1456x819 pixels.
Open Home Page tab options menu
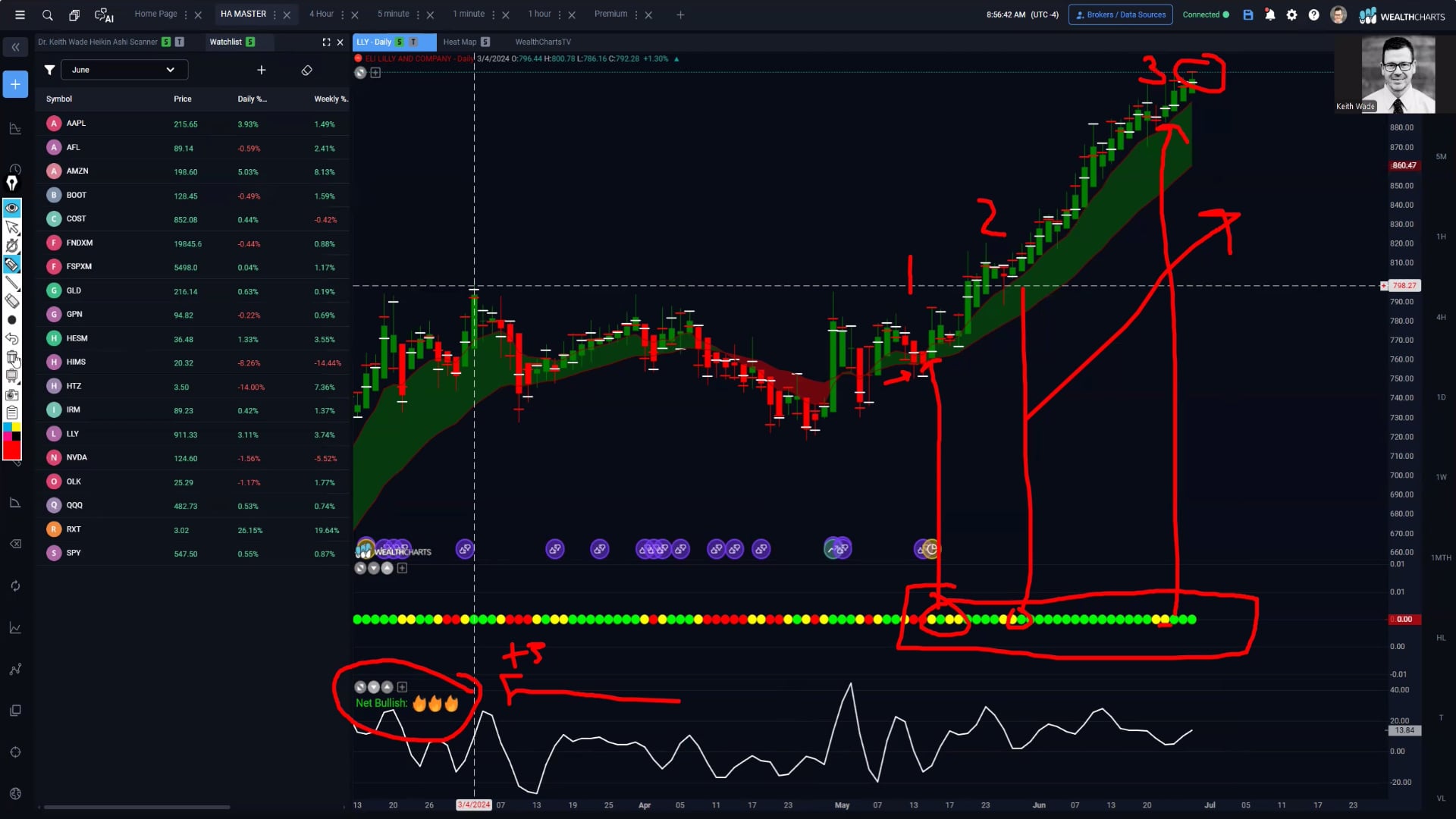point(186,14)
